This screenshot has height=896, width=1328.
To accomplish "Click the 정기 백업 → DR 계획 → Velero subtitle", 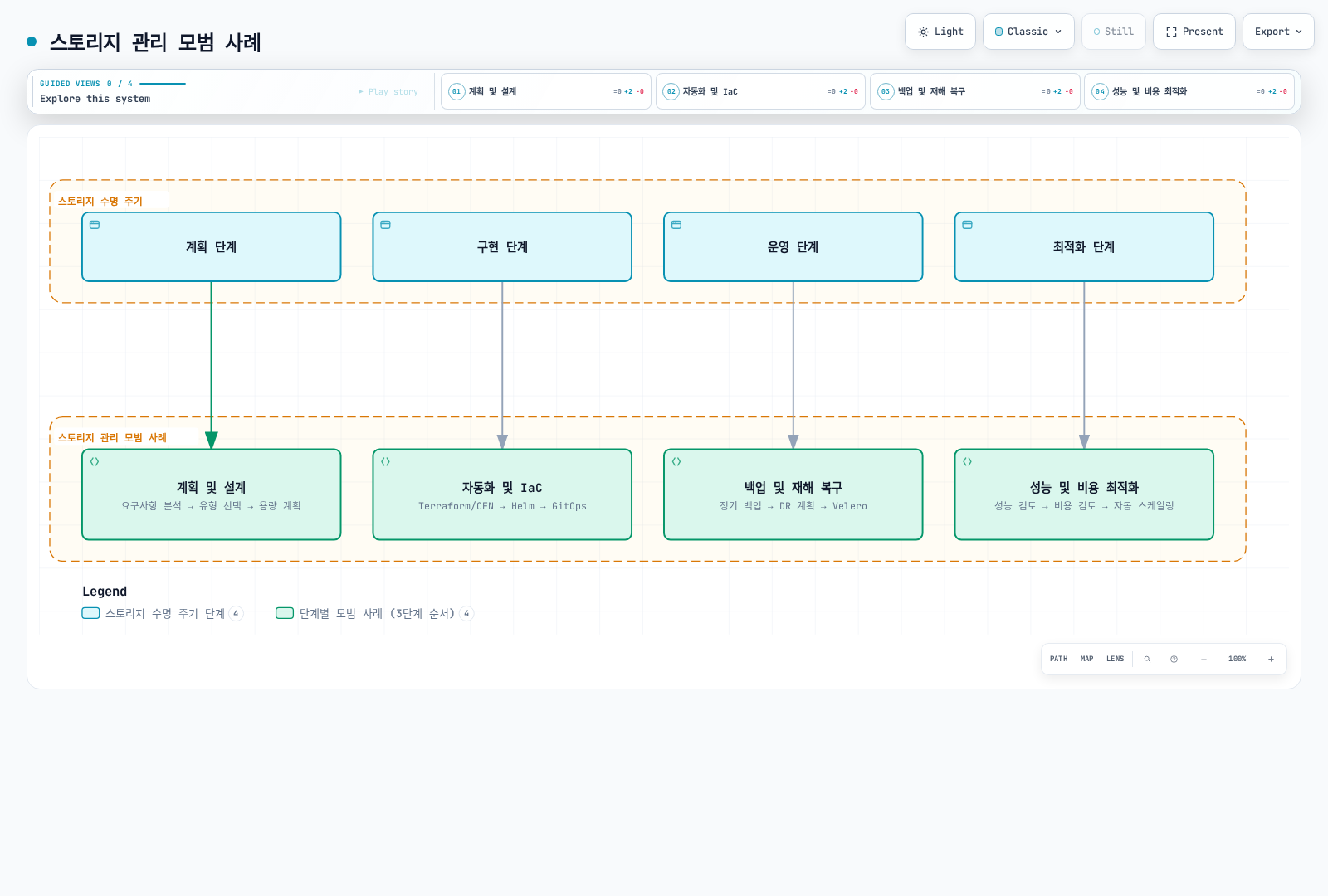I will 793,506.
